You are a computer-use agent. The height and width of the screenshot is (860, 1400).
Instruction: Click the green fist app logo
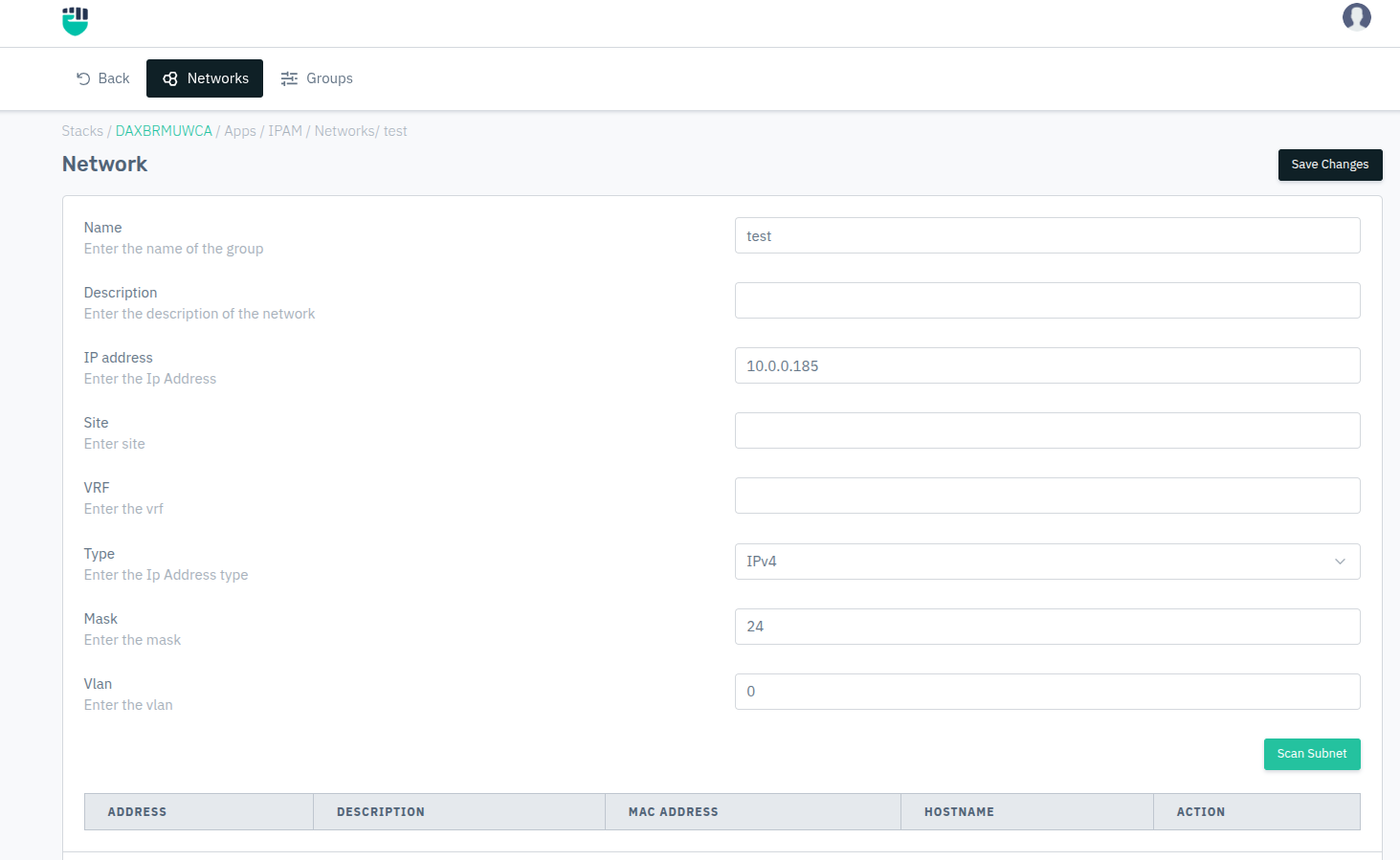click(x=75, y=21)
